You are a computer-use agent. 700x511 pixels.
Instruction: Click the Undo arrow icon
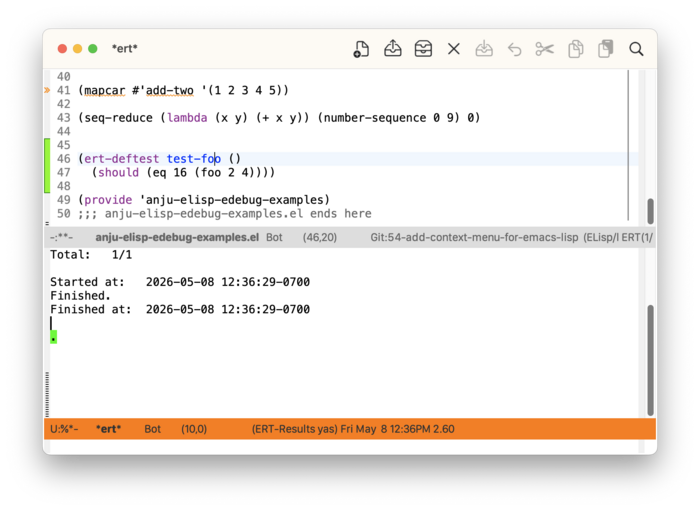(514, 49)
